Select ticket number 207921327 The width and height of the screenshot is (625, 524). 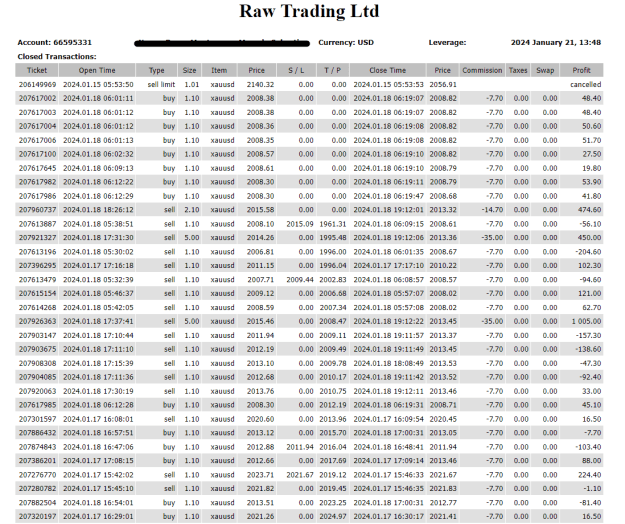point(37,238)
